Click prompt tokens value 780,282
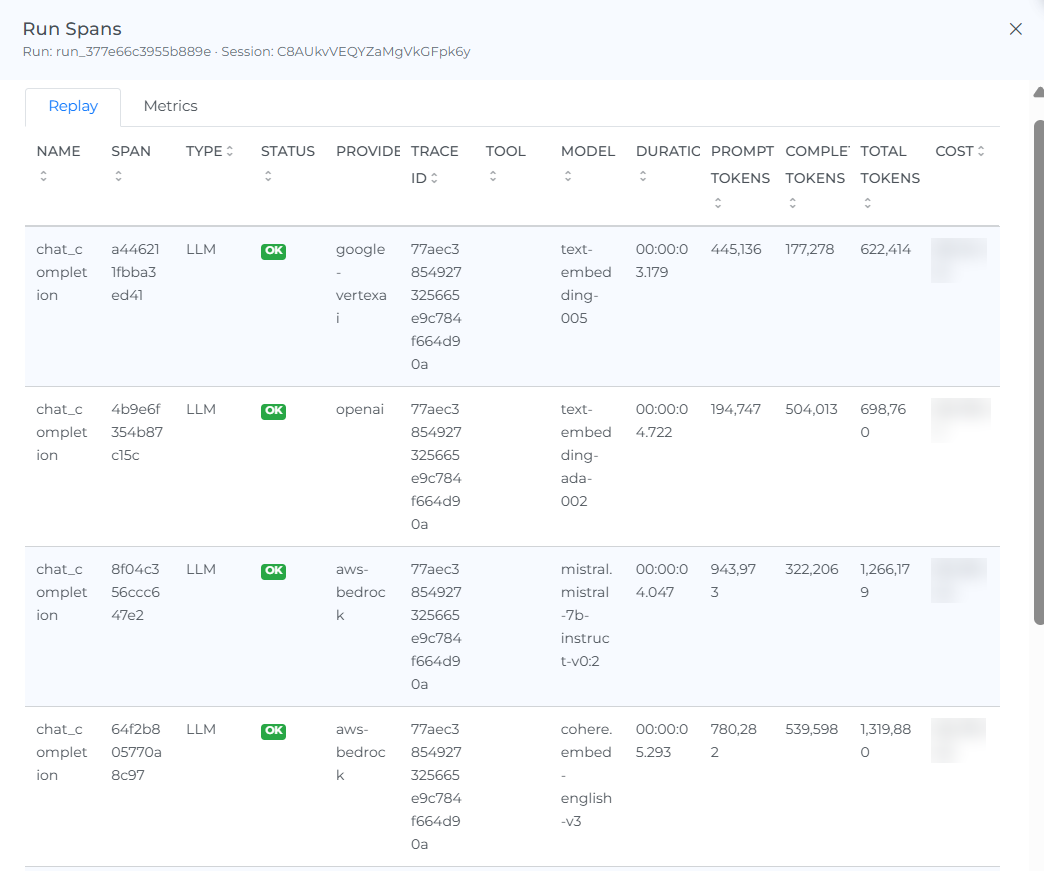Image resolution: width=1044 pixels, height=871 pixels. [x=734, y=740]
